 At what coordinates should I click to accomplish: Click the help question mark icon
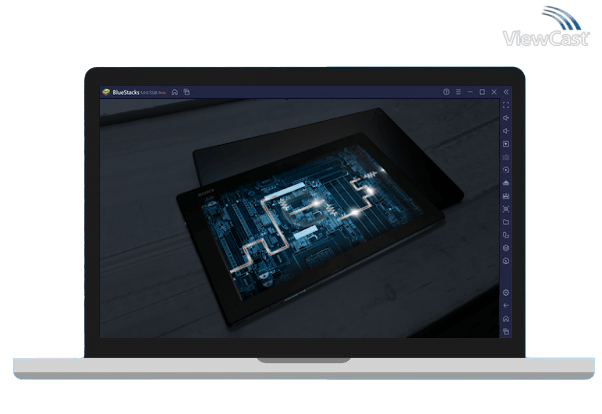click(446, 92)
